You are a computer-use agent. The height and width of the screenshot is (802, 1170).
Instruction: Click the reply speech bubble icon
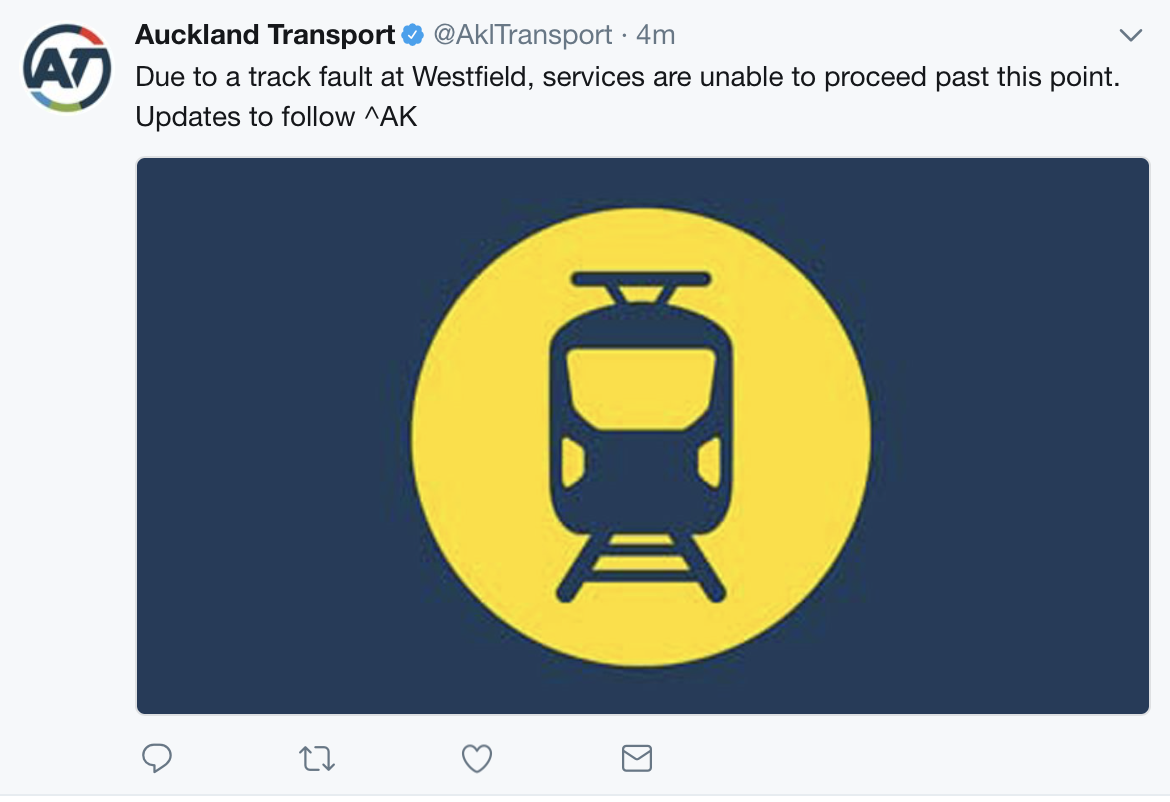[157, 758]
